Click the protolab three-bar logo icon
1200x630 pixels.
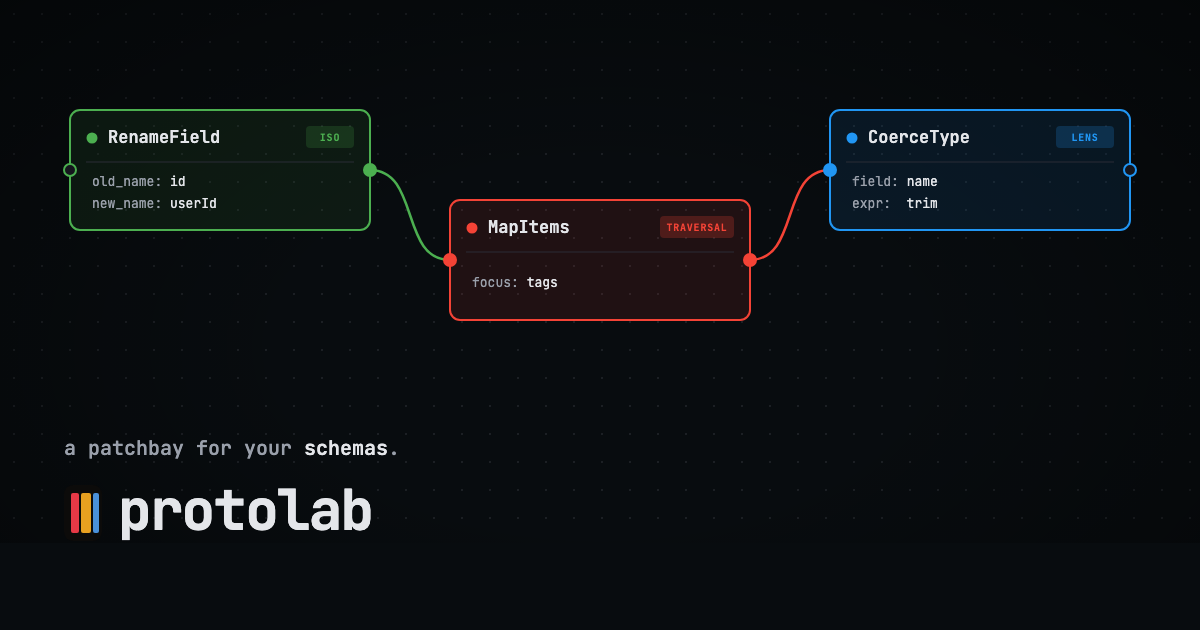[85, 513]
